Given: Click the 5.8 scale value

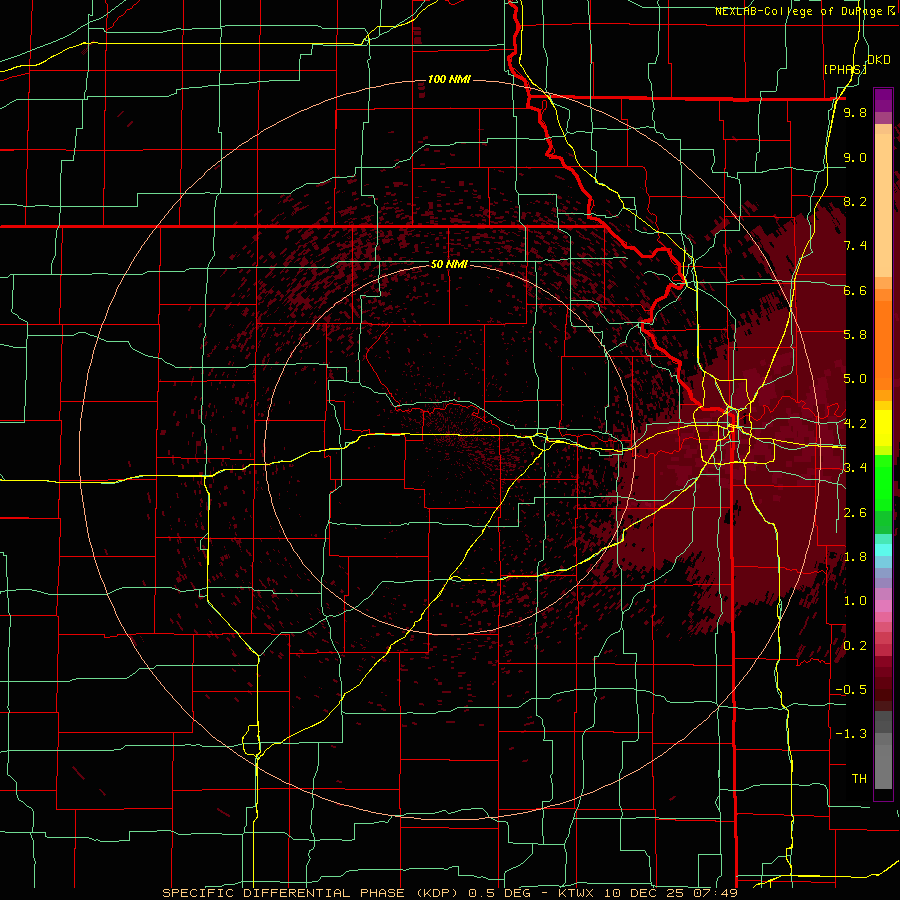Looking at the screenshot, I should [x=855, y=335].
